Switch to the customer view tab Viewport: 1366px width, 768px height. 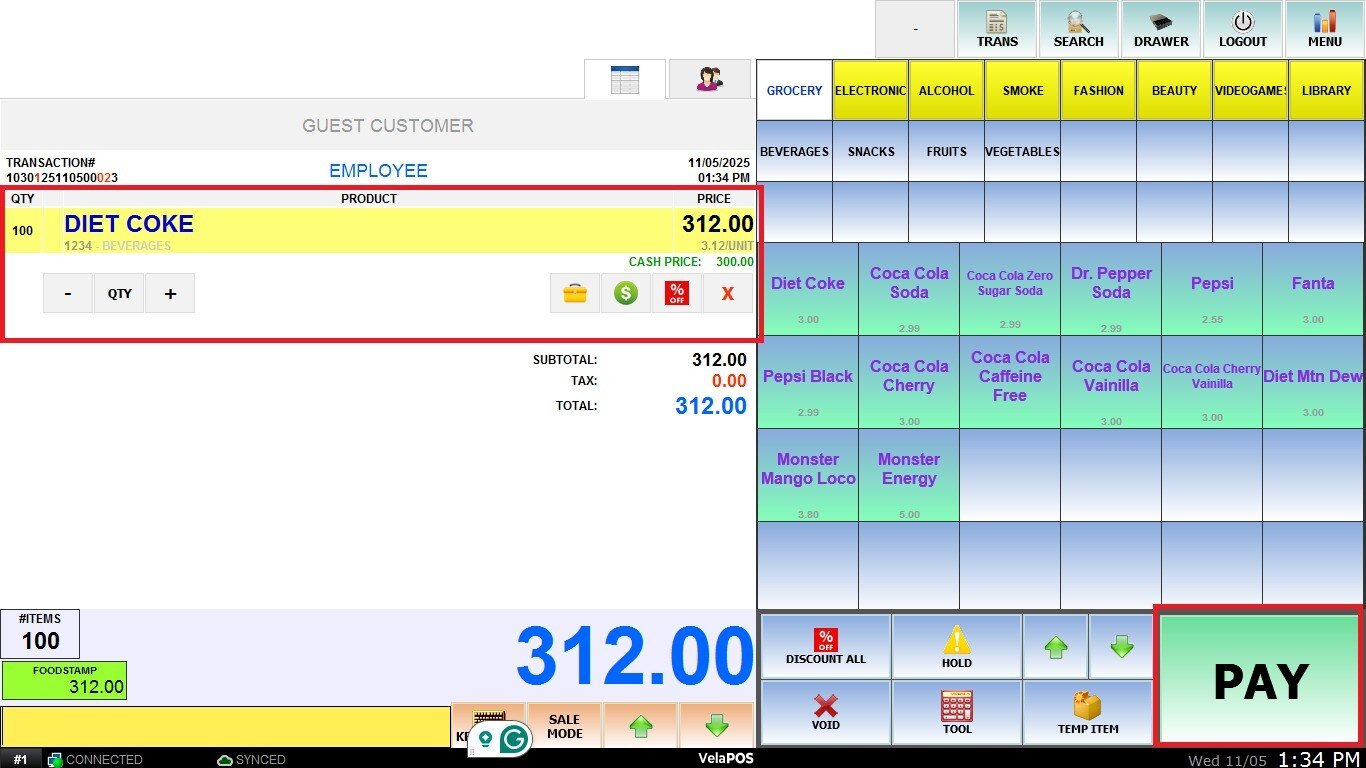tap(710, 80)
